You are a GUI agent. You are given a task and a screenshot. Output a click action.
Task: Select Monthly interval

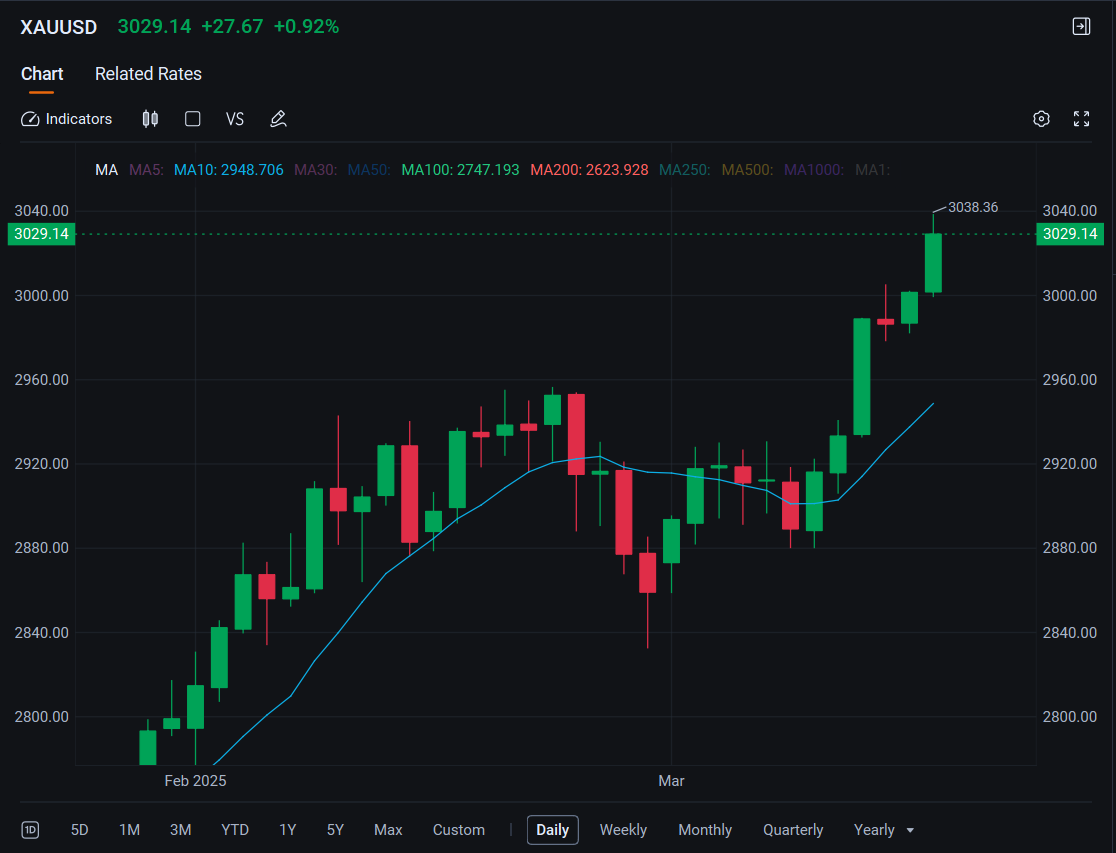tap(705, 830)
